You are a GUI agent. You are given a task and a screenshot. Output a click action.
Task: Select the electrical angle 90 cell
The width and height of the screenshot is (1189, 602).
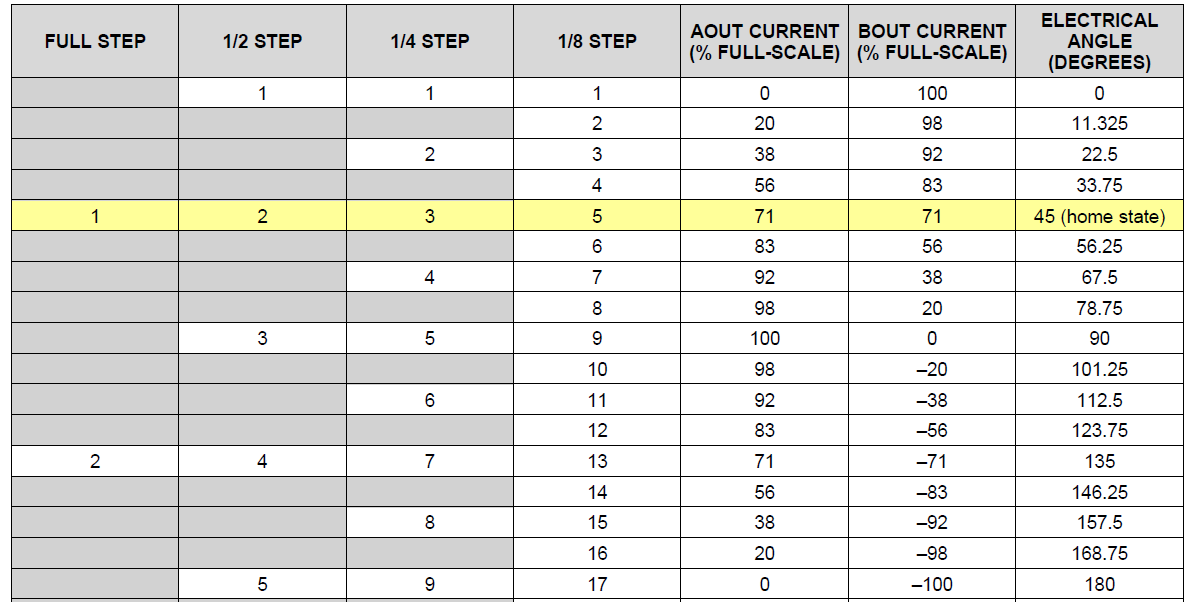tap(1100, 338)
